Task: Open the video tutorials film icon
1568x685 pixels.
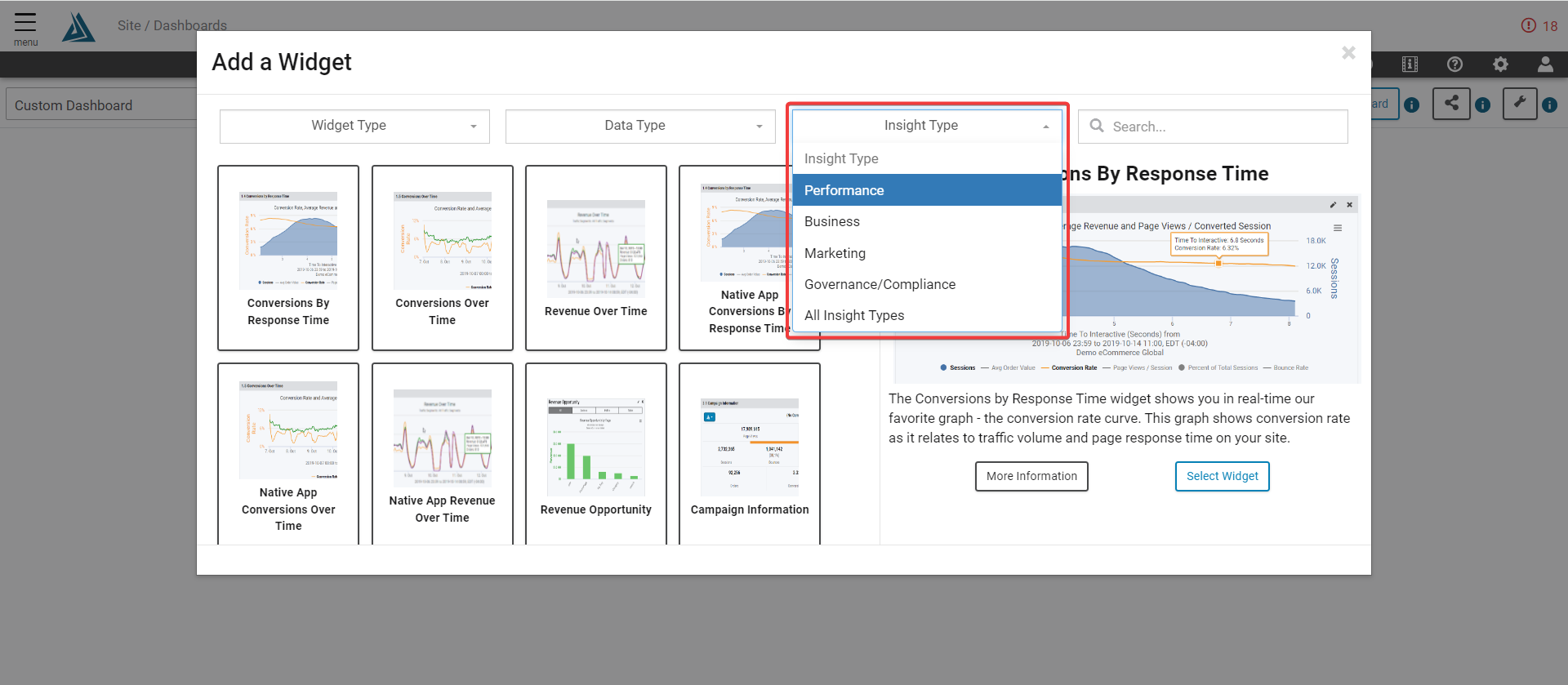Action: pos(1410,64)
